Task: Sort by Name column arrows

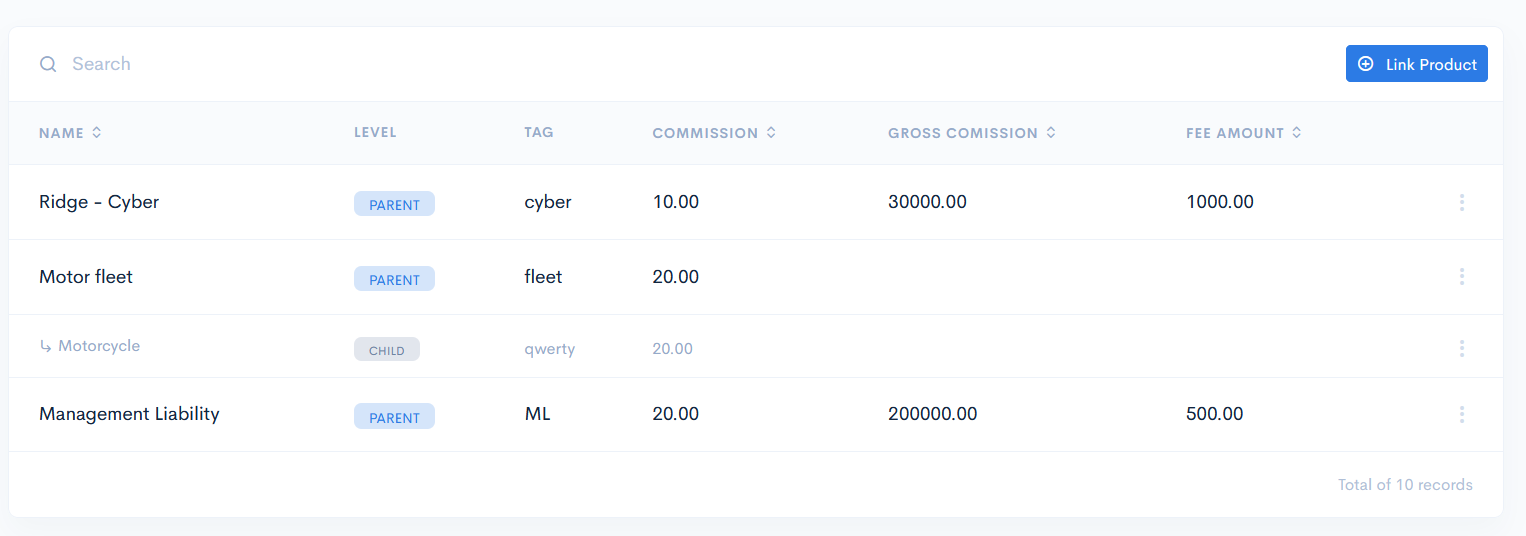Action: [x=97, y=133]
